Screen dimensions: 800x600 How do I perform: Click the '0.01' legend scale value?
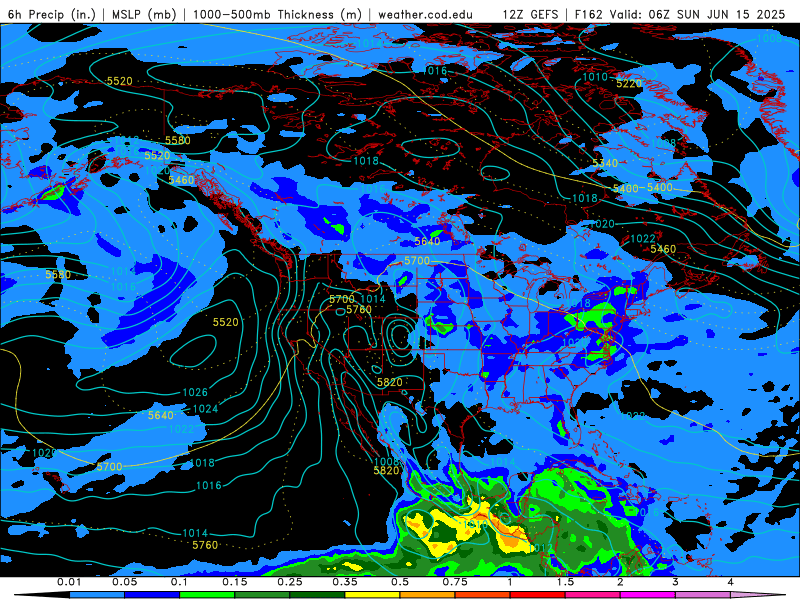tap(69, 582)
